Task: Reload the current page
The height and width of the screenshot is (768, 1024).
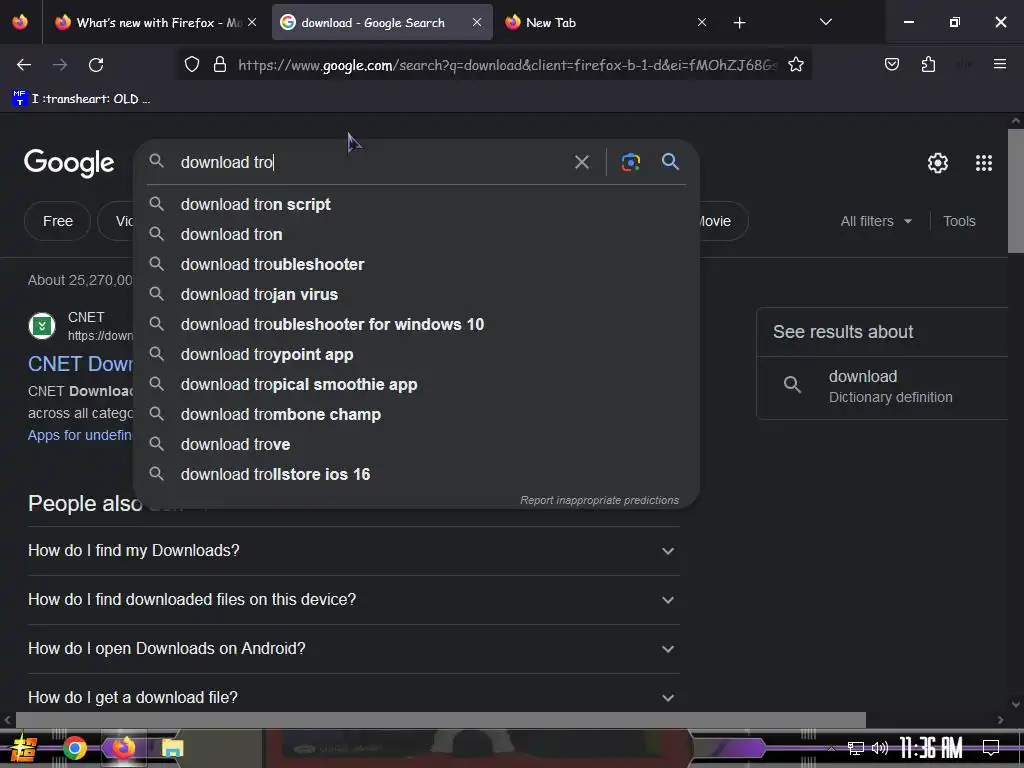Action: click(x=96, y=65)
